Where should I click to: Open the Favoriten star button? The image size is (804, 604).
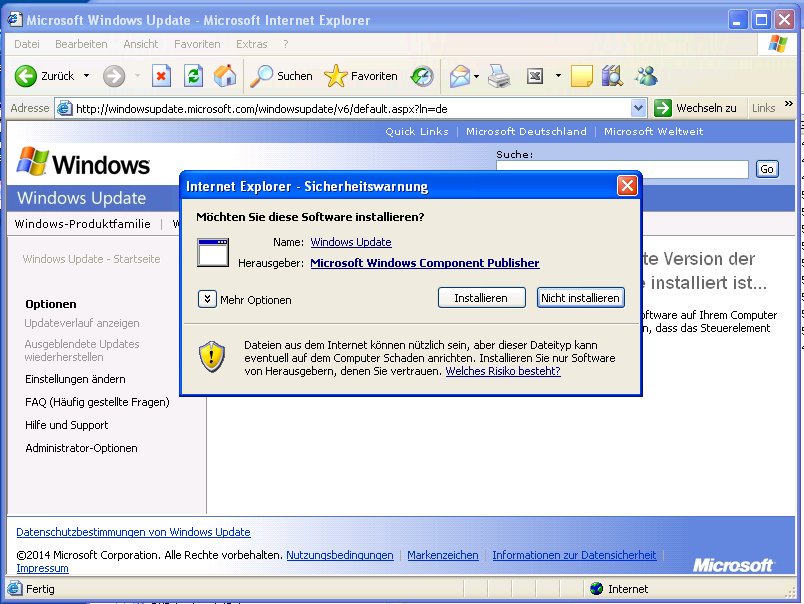click(x=361, y=76)
